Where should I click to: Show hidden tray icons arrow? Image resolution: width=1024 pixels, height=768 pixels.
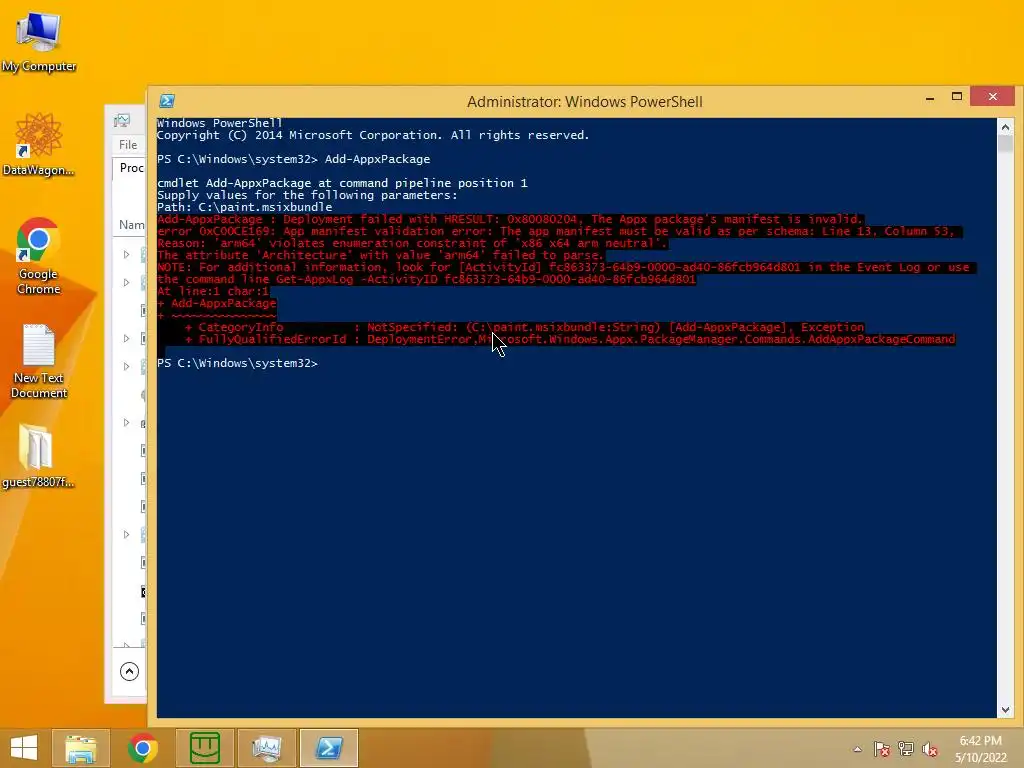857,749
